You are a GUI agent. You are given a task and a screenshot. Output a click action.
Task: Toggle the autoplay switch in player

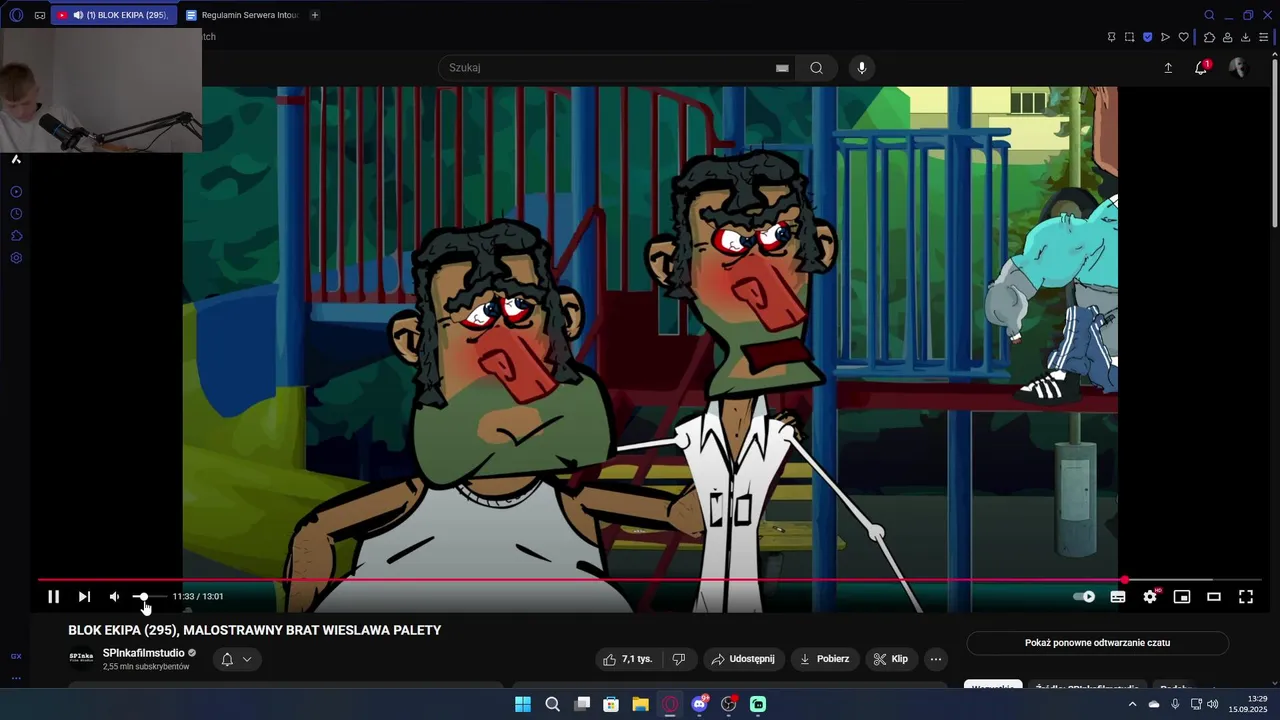coord(1084,597)
